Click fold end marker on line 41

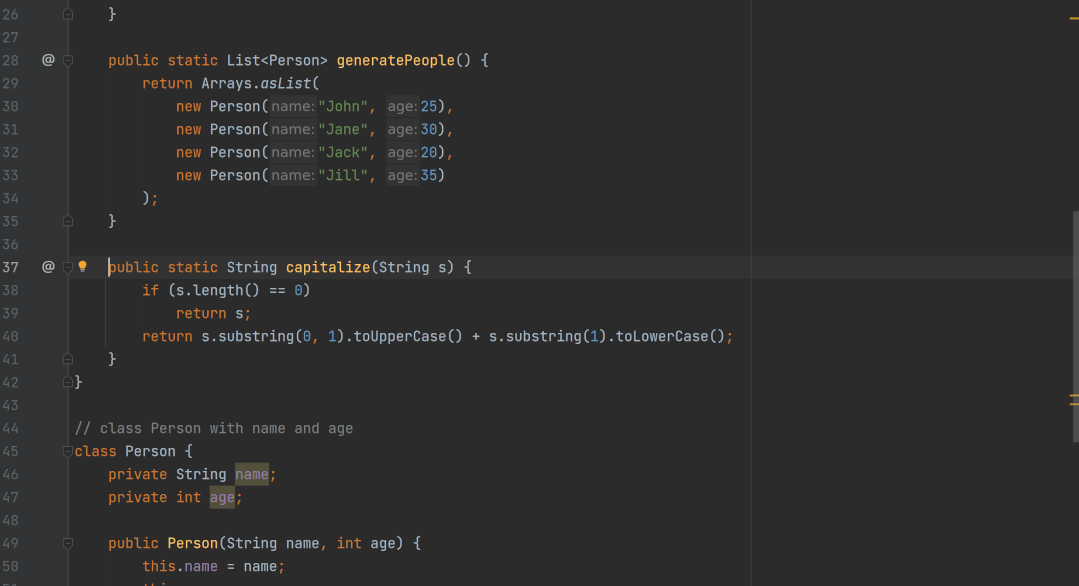point(68,359)
